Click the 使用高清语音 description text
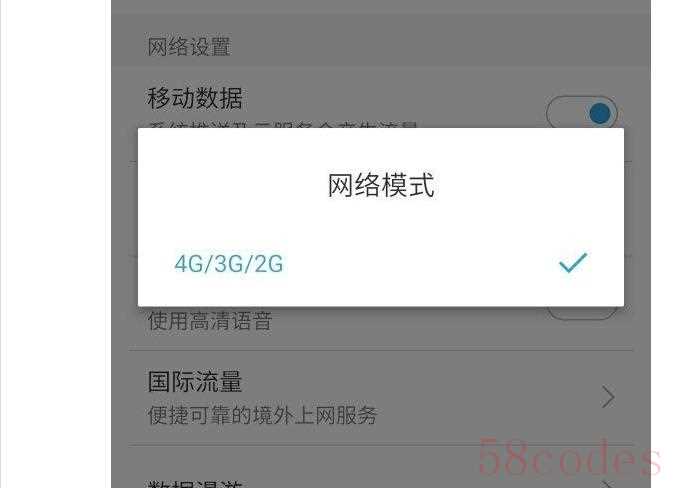Screen dimensions: 677x488 [210, 321]
